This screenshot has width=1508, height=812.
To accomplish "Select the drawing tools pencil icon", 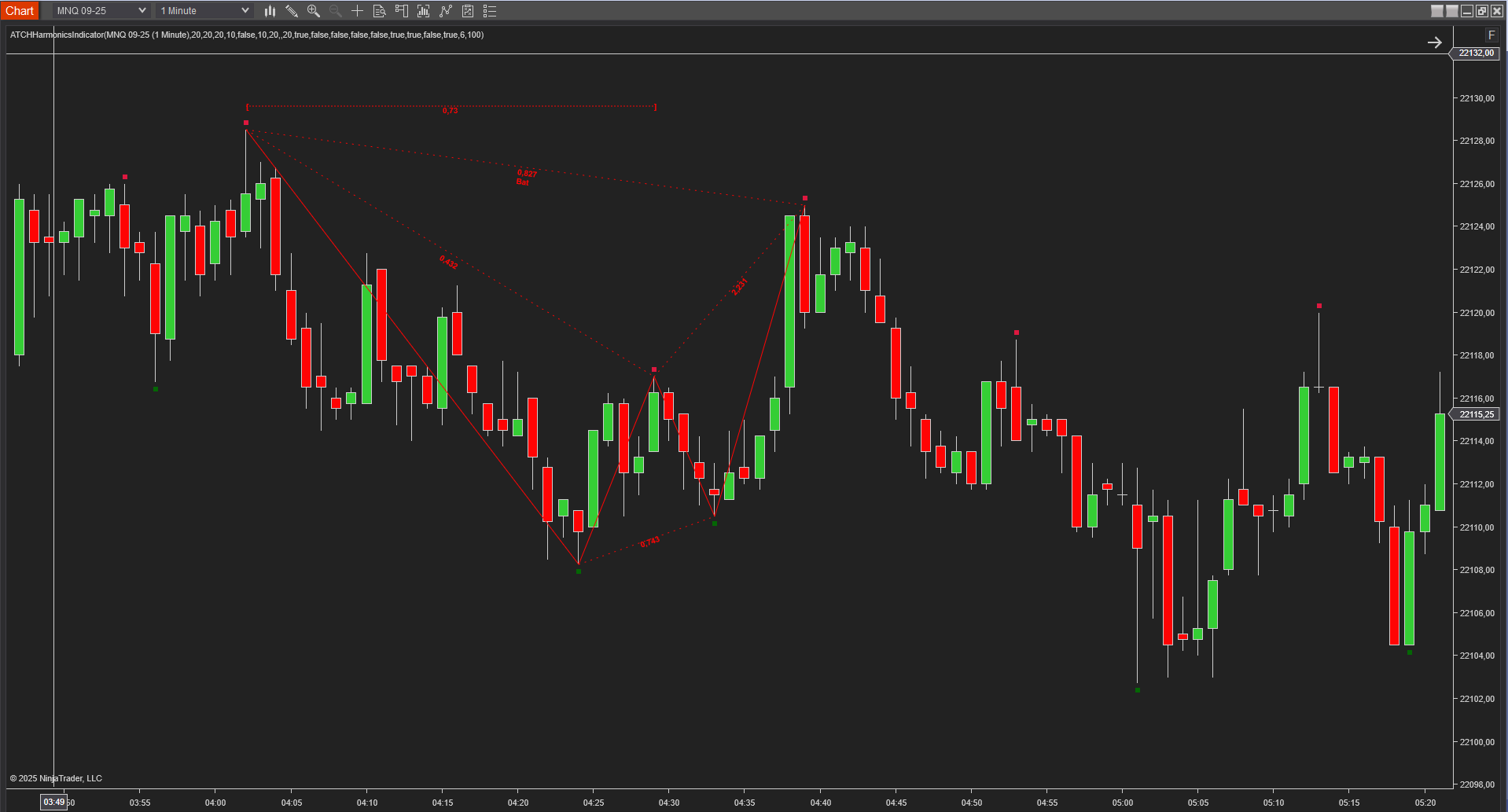I will pyautogui.click(x=292, y=11).
